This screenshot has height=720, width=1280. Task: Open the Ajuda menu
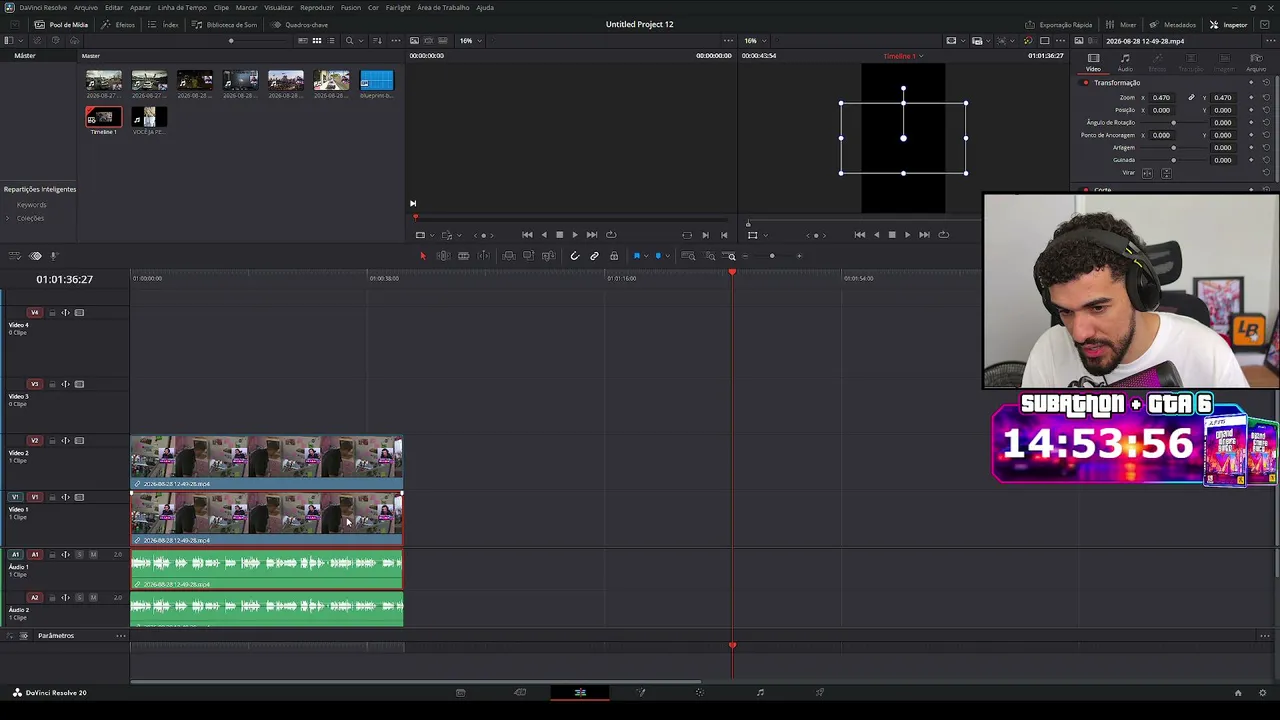click(x=485, y=7)
